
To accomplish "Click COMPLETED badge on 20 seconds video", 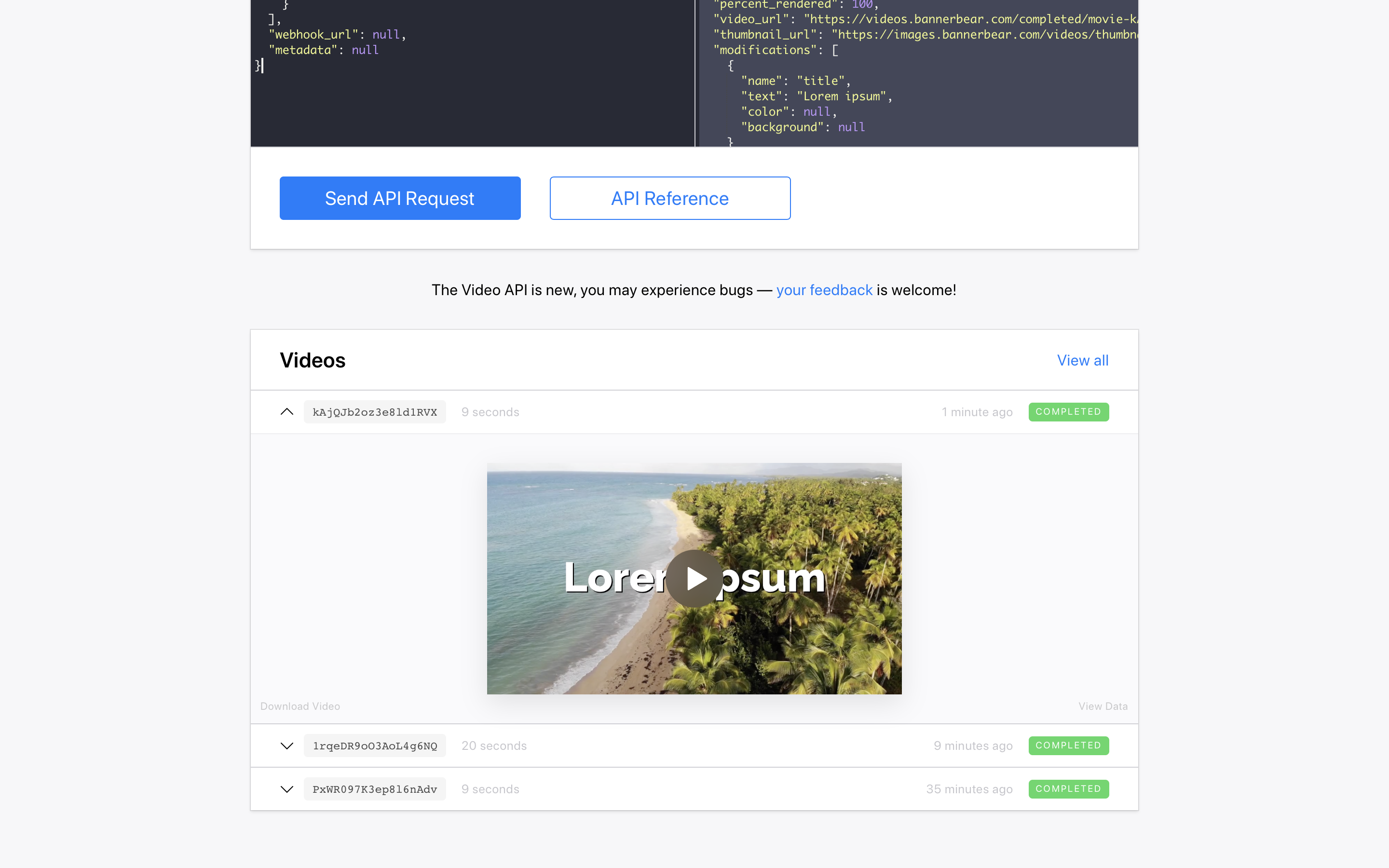I will pyautogui.click(x=1068, y=745).
